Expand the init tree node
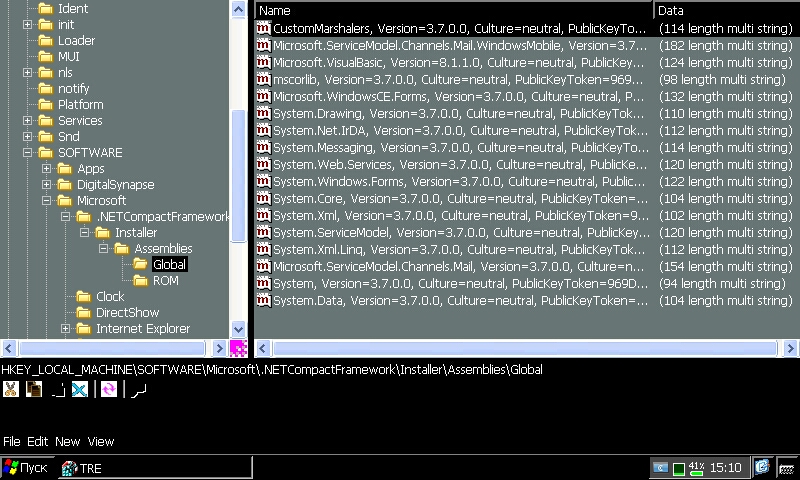The width and height of the screenshot is (800, 480). 28,24
